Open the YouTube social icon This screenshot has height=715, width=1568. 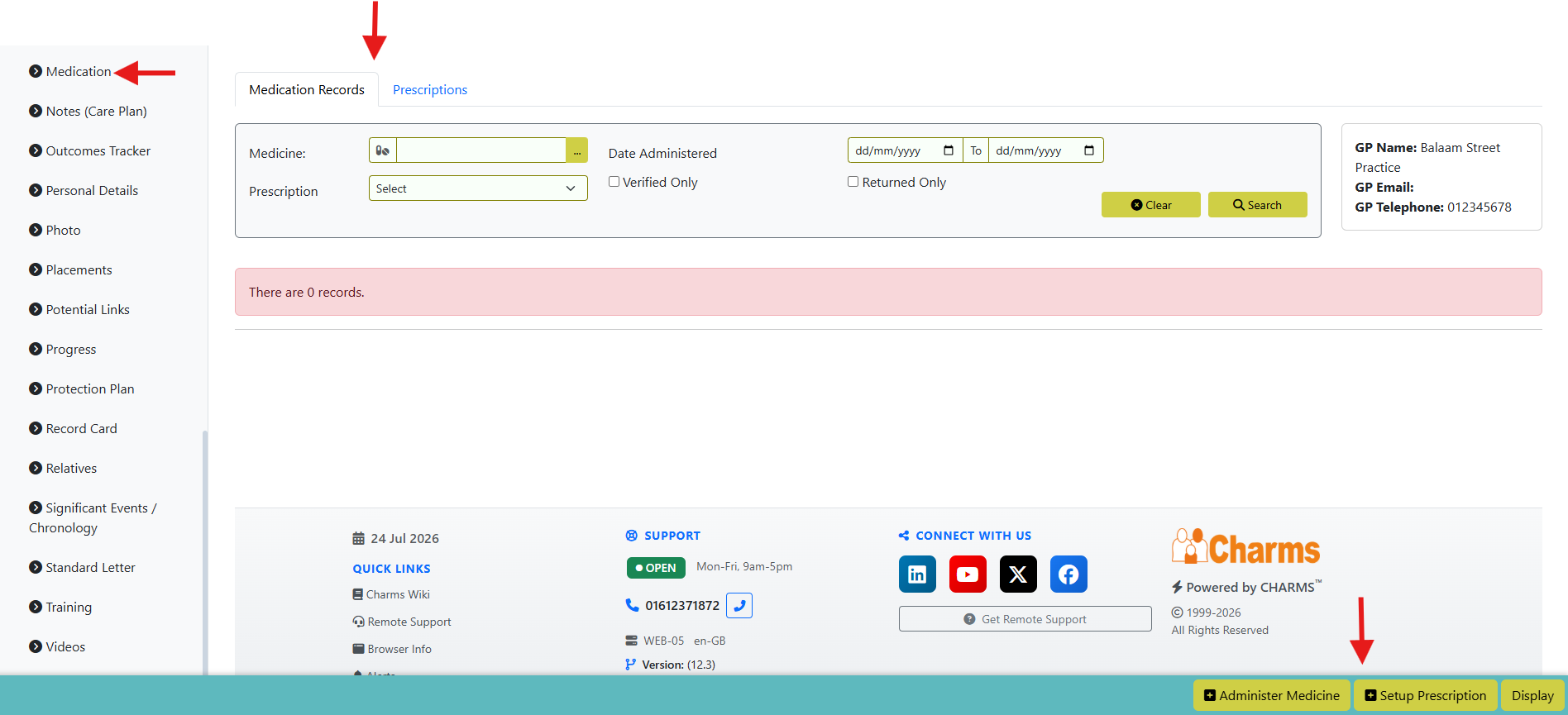coord(968,574)
